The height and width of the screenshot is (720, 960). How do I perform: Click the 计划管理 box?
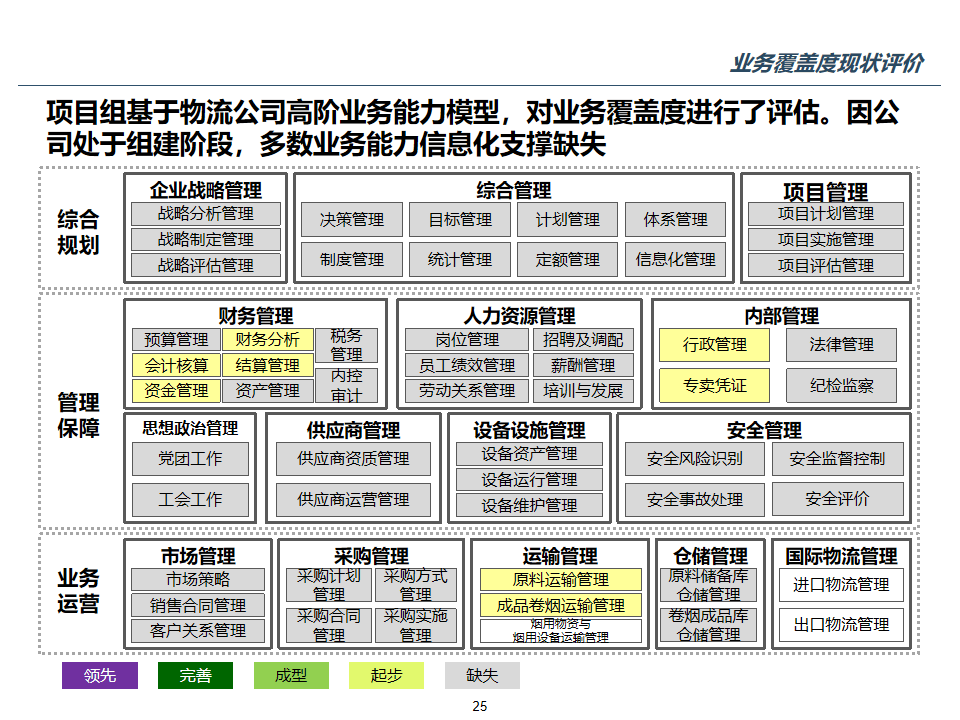pyautogui.click(x=568, y=219)
